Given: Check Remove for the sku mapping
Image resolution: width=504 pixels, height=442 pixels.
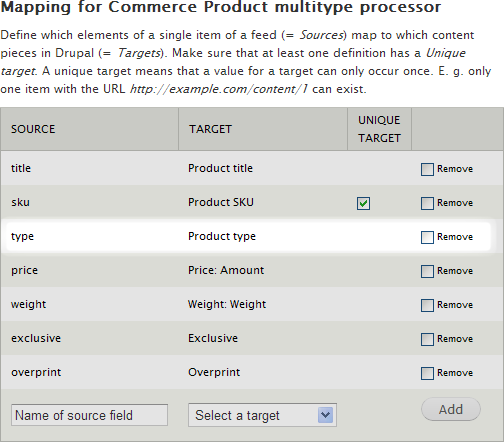Looking at the screenshot, I should pyautogui.click(x=427, y=203).
